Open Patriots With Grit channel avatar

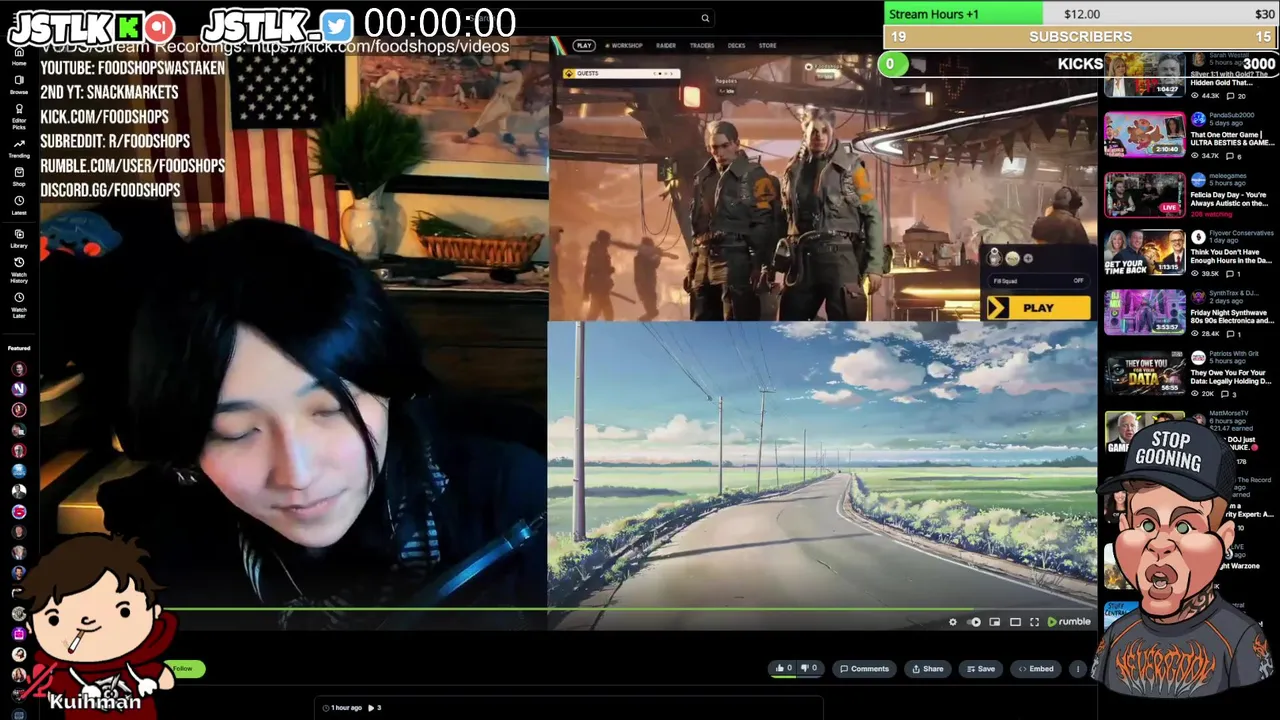click(x=1198, y=357)
